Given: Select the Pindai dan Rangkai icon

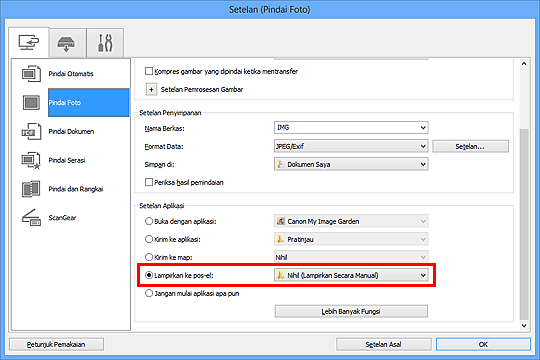Looking at the screenshot, I should coord(31,189).
